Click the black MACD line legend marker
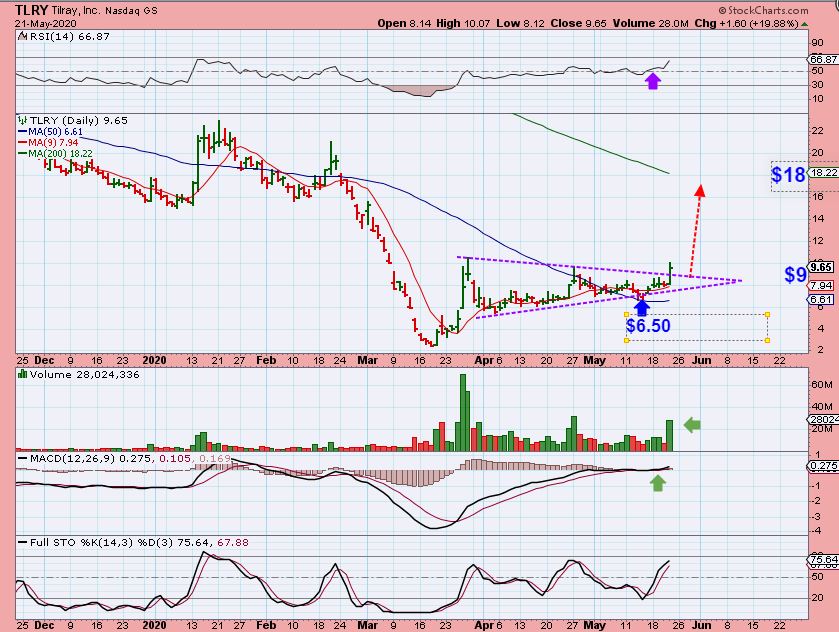Image resolution: width=839 pixels, height=632 pixels. [22, 459]
